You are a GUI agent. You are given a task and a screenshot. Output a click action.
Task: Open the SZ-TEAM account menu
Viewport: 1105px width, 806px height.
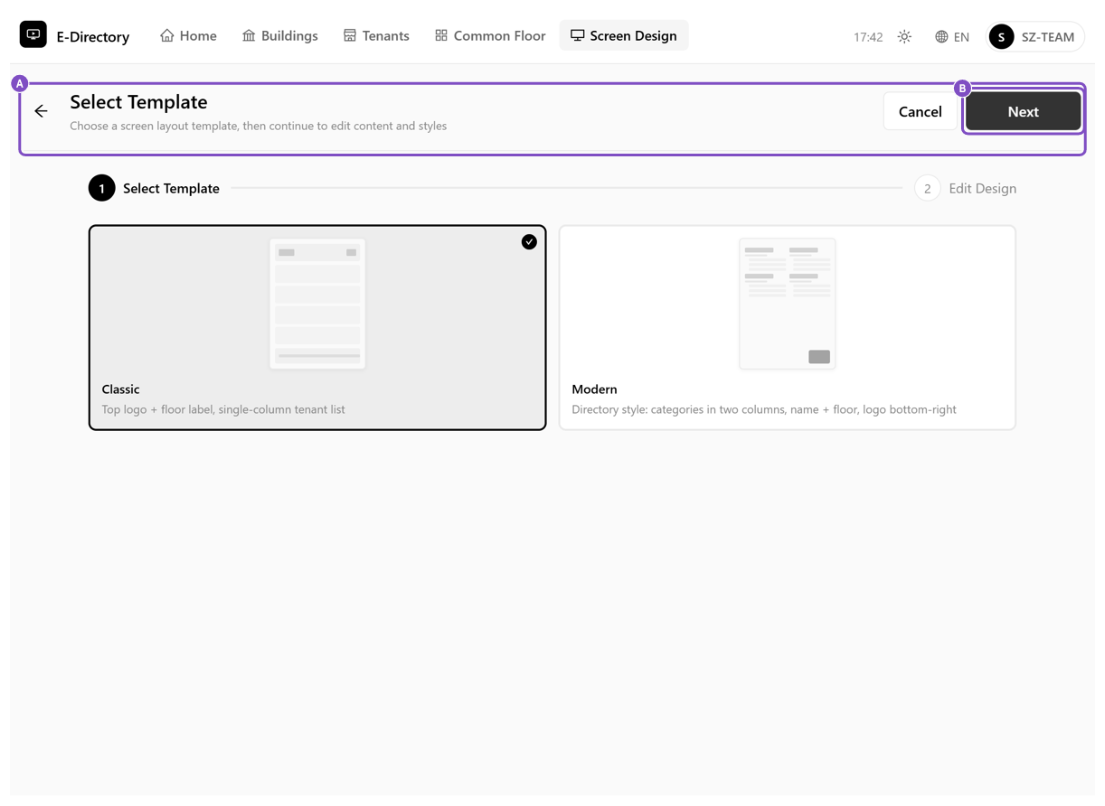click(1035, 37)
